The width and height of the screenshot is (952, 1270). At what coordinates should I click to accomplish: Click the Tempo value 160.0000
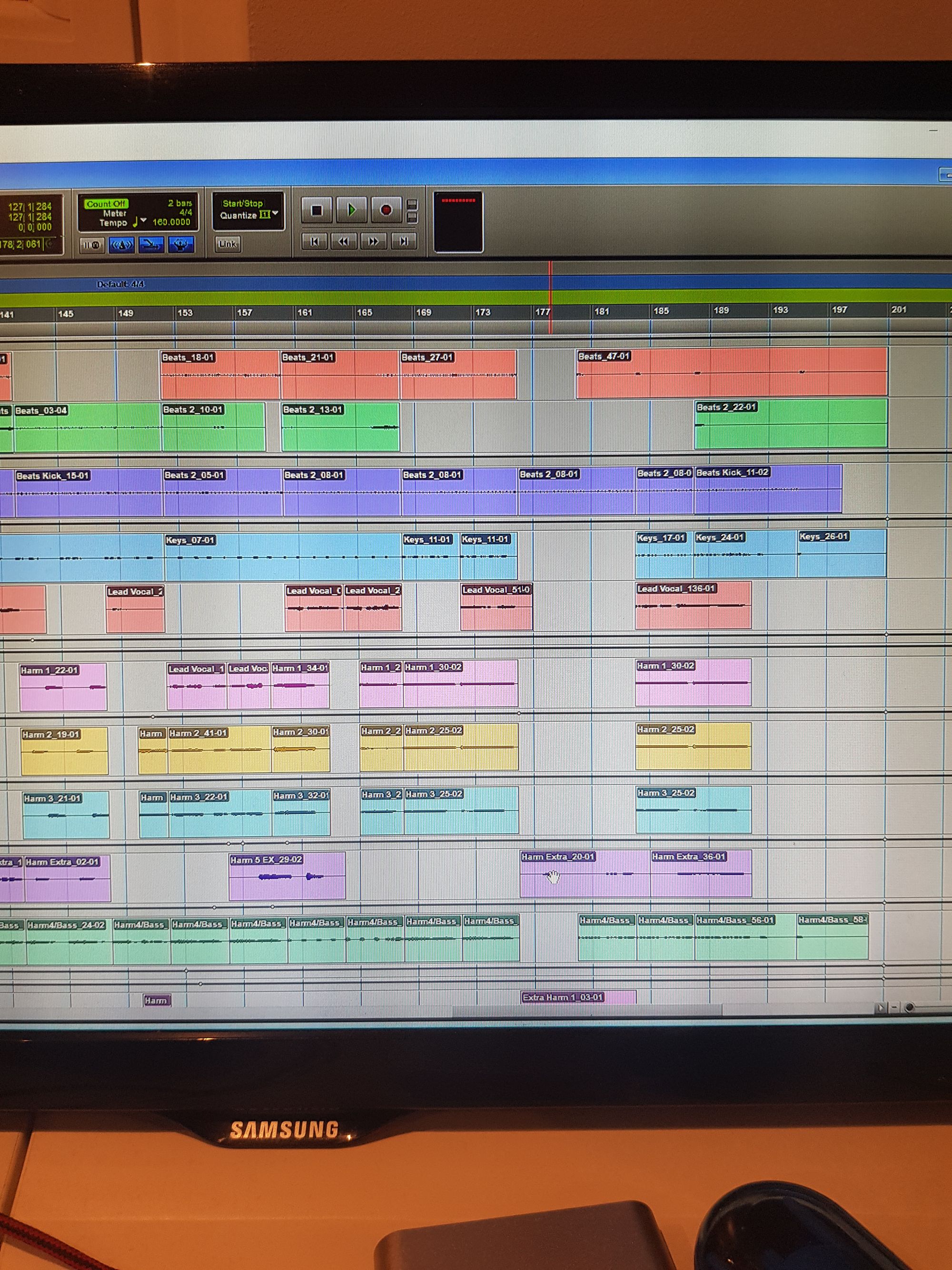point(171,221)
